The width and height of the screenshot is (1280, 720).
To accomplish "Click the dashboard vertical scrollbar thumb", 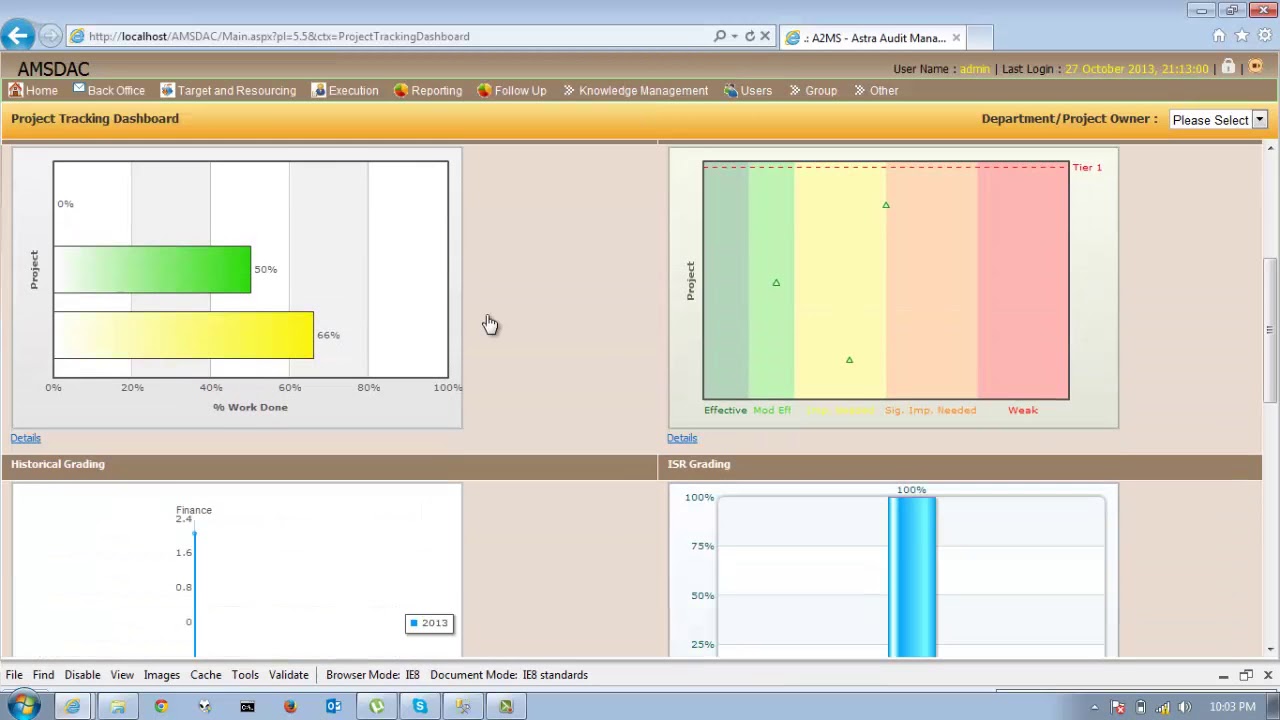I will (1270, 330).
